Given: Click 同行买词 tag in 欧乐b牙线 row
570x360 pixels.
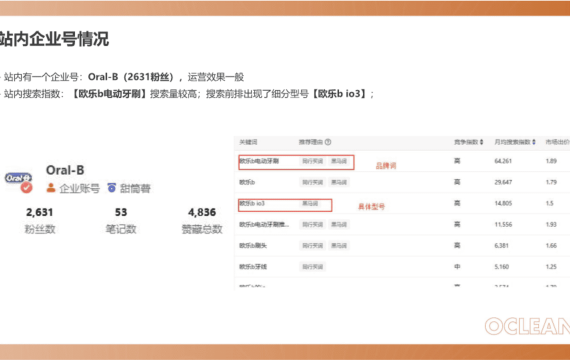Looking at the screenshot, I should coord(312,267).
